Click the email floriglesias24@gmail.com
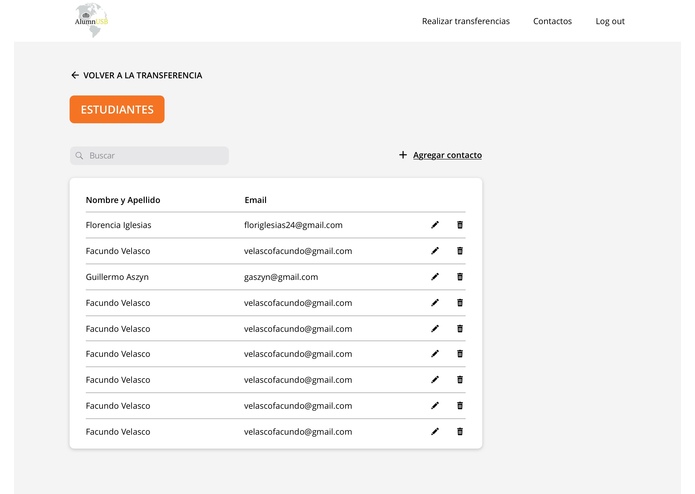This screenshot has height=494, width=695. pos(293,225)
